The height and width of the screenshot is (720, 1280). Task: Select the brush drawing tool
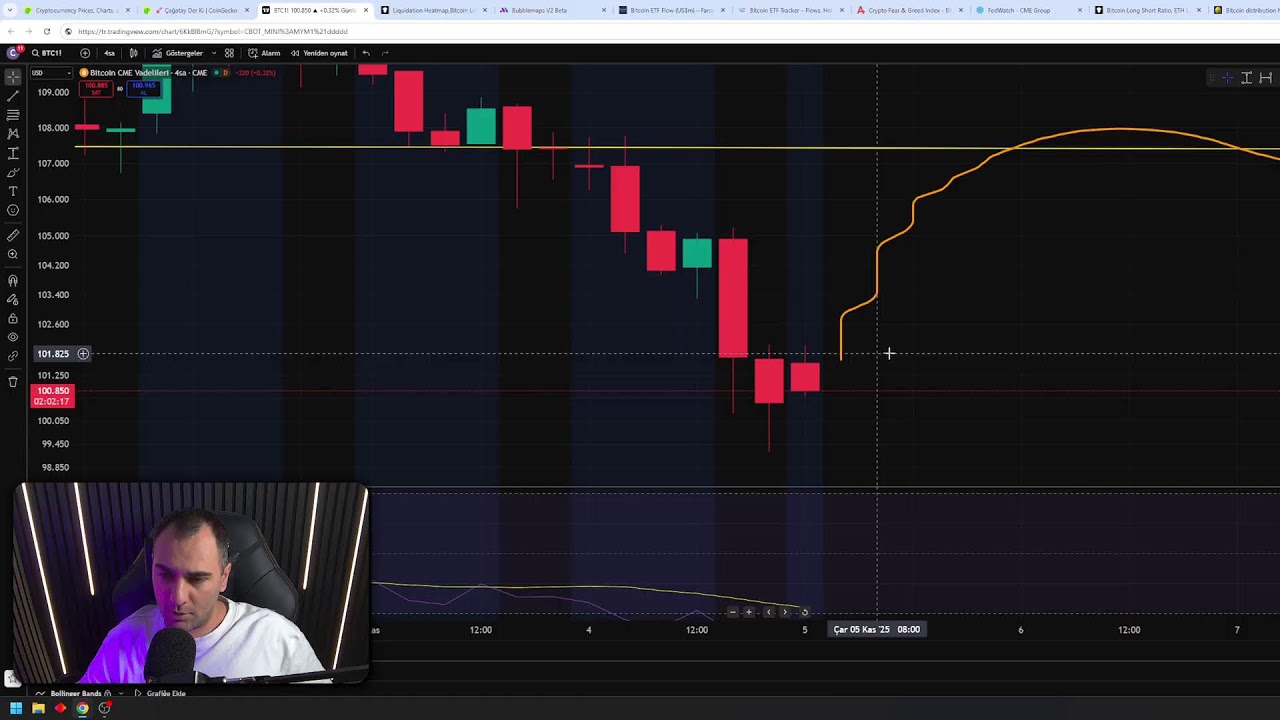(x=13, y=172)
